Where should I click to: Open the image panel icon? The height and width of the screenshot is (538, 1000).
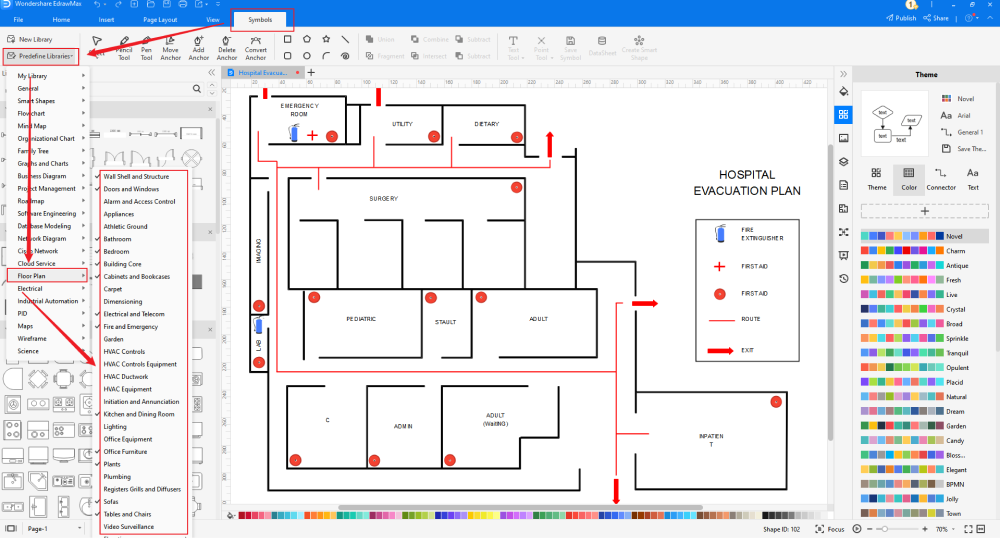844,138
